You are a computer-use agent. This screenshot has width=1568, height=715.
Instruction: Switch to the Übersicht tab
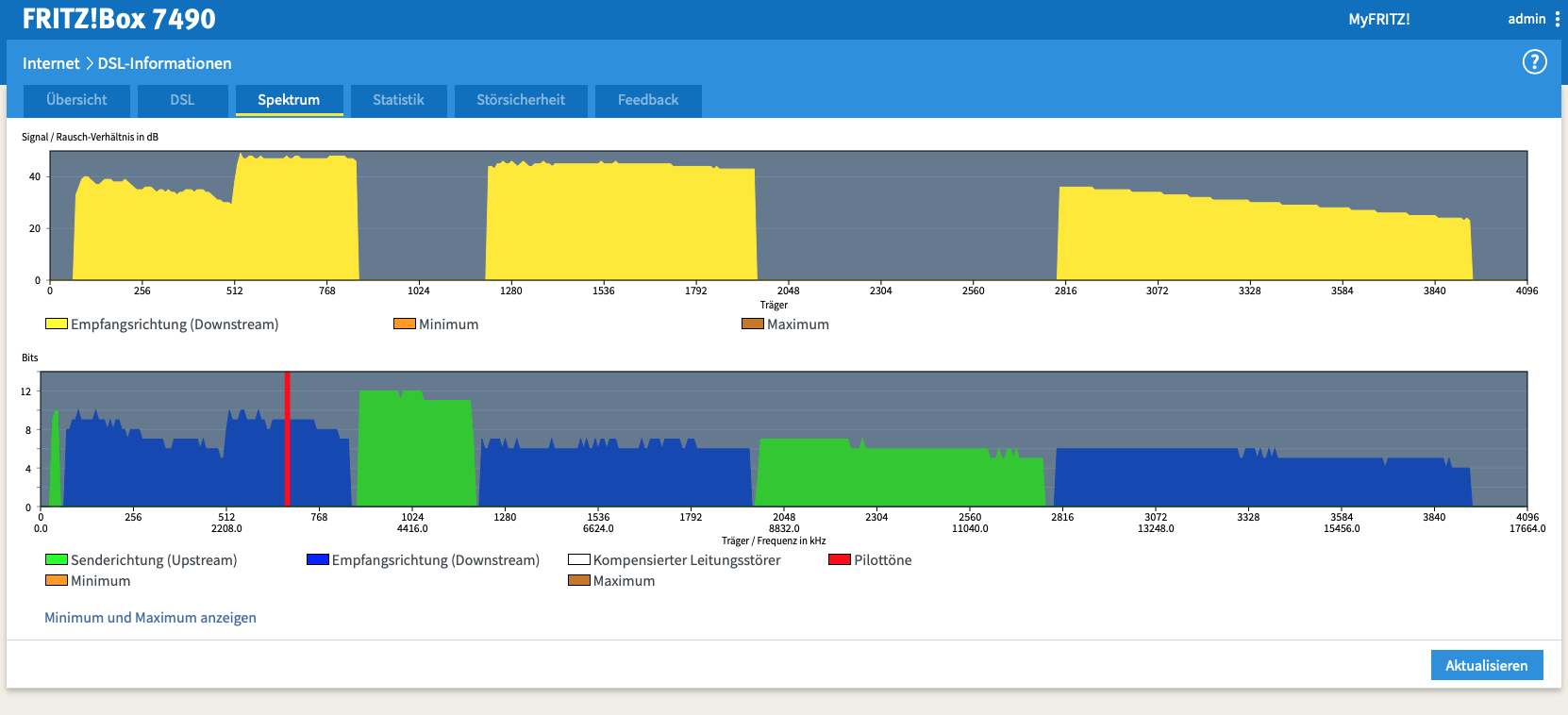click(x=76, y=100)
